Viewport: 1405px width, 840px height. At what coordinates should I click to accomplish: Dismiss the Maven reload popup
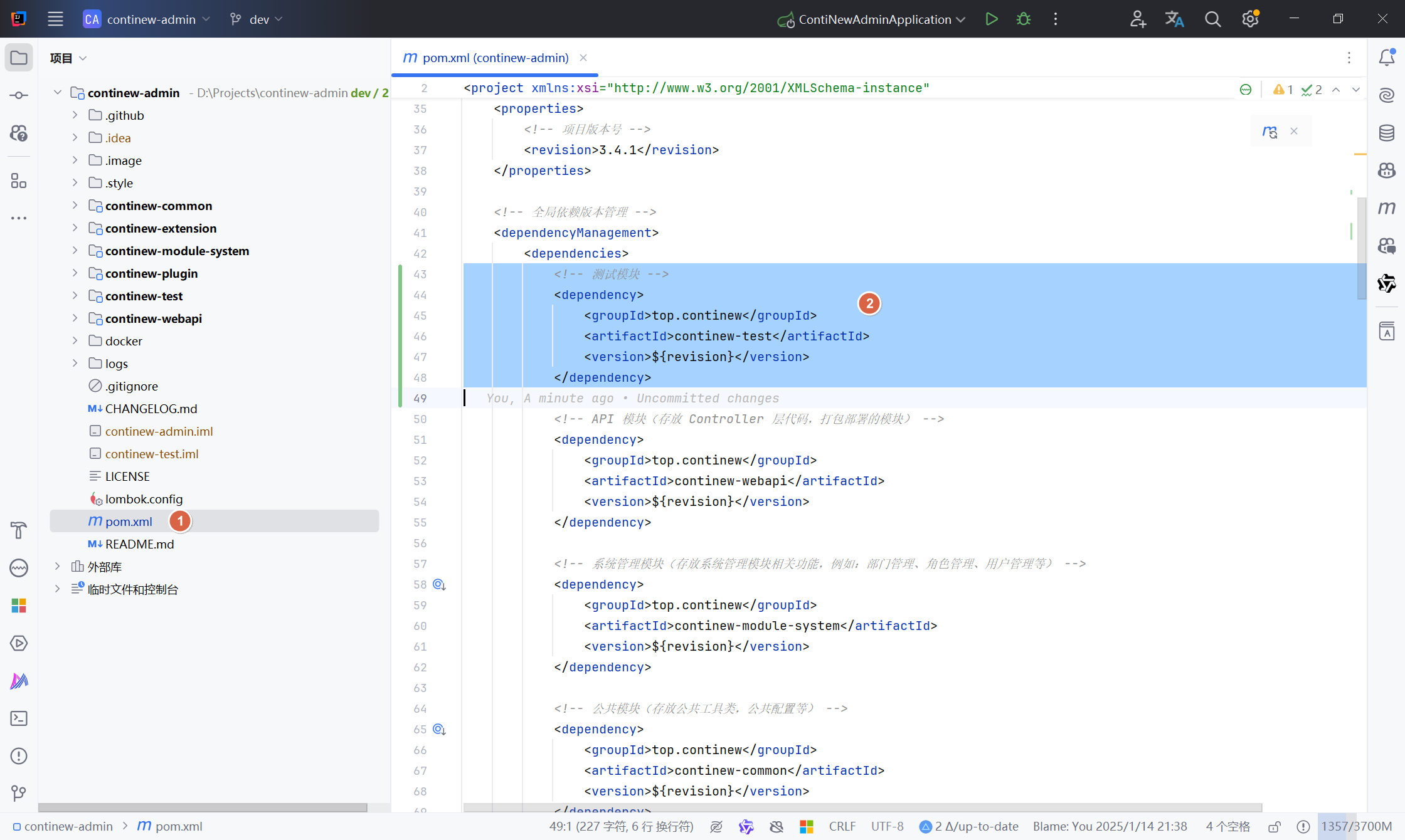[1294, 132]
